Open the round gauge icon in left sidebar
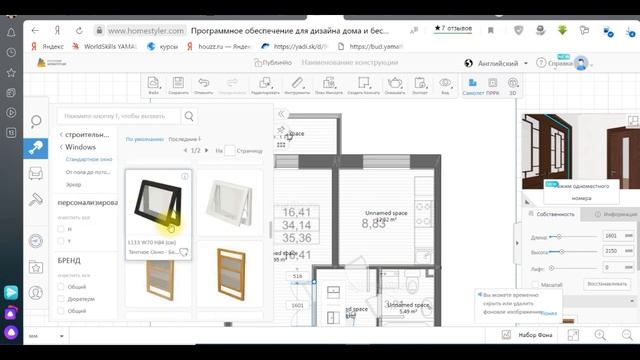Viewport: 640px width, 360px height. (36, 241)
